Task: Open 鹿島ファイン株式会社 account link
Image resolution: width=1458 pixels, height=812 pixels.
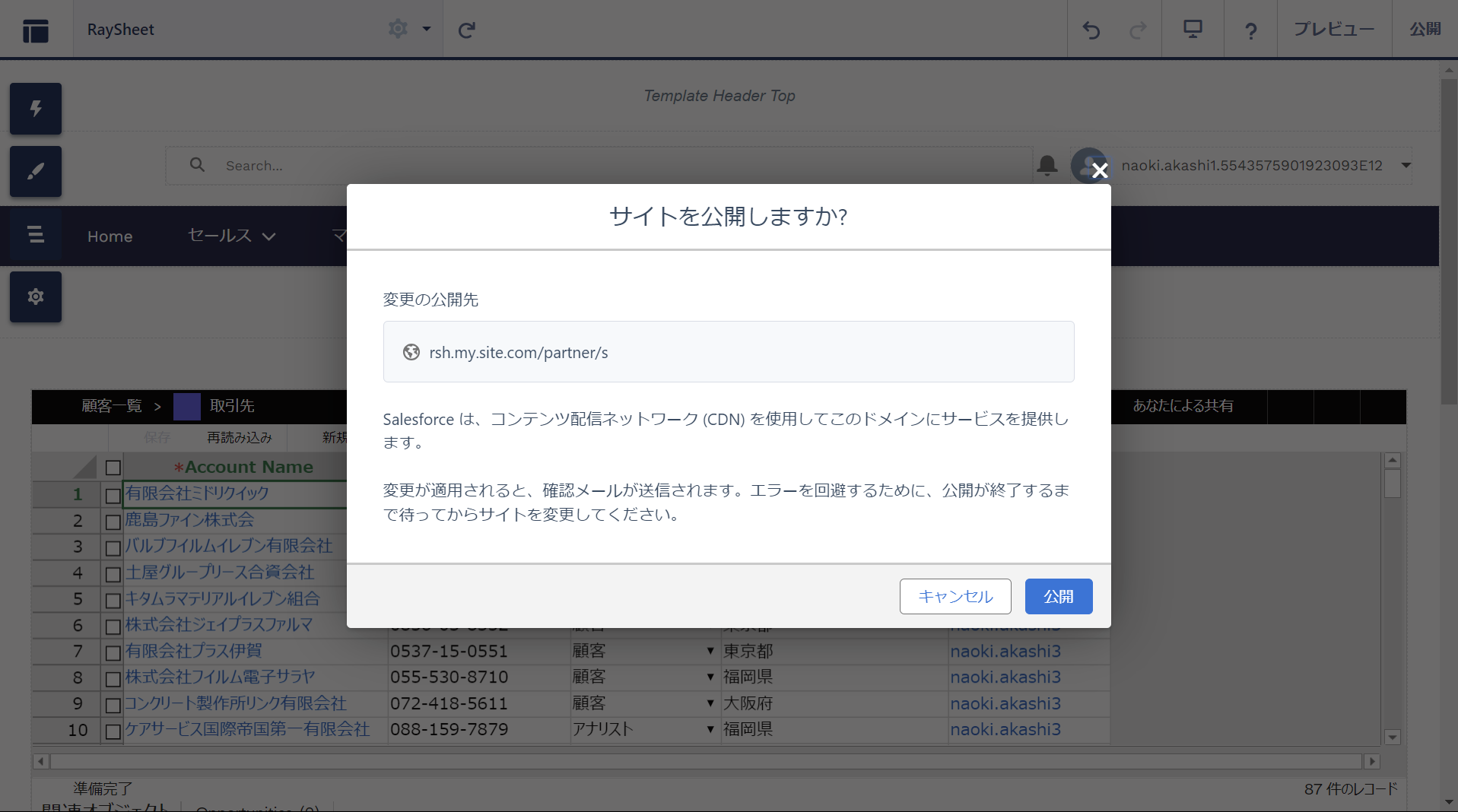Action: (x=189, y=519)
